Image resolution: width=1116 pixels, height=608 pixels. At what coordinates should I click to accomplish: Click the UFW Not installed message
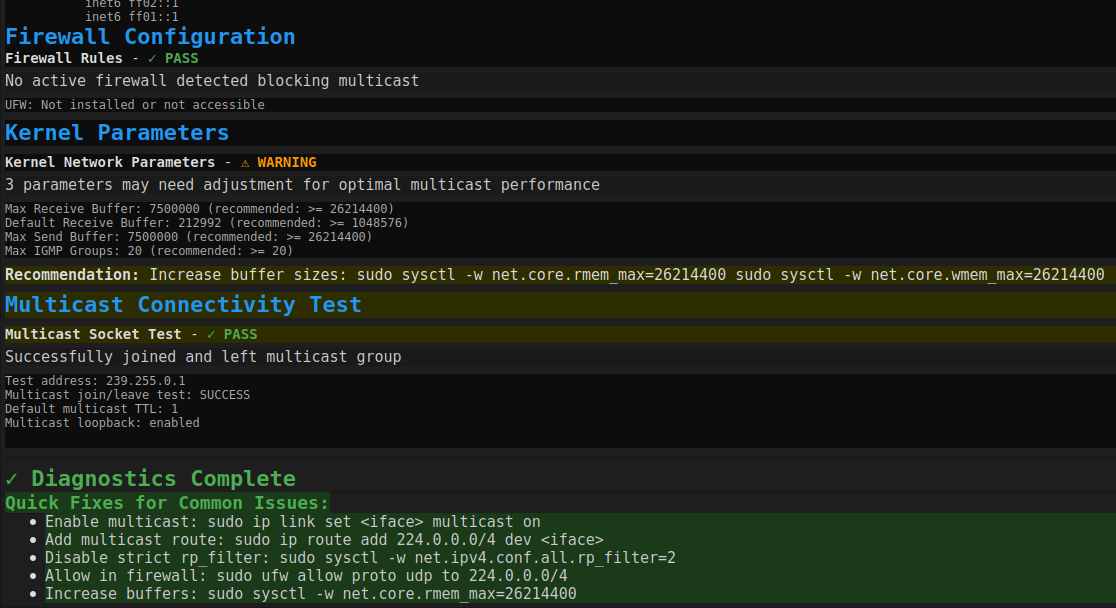click(x=135, y=105)
